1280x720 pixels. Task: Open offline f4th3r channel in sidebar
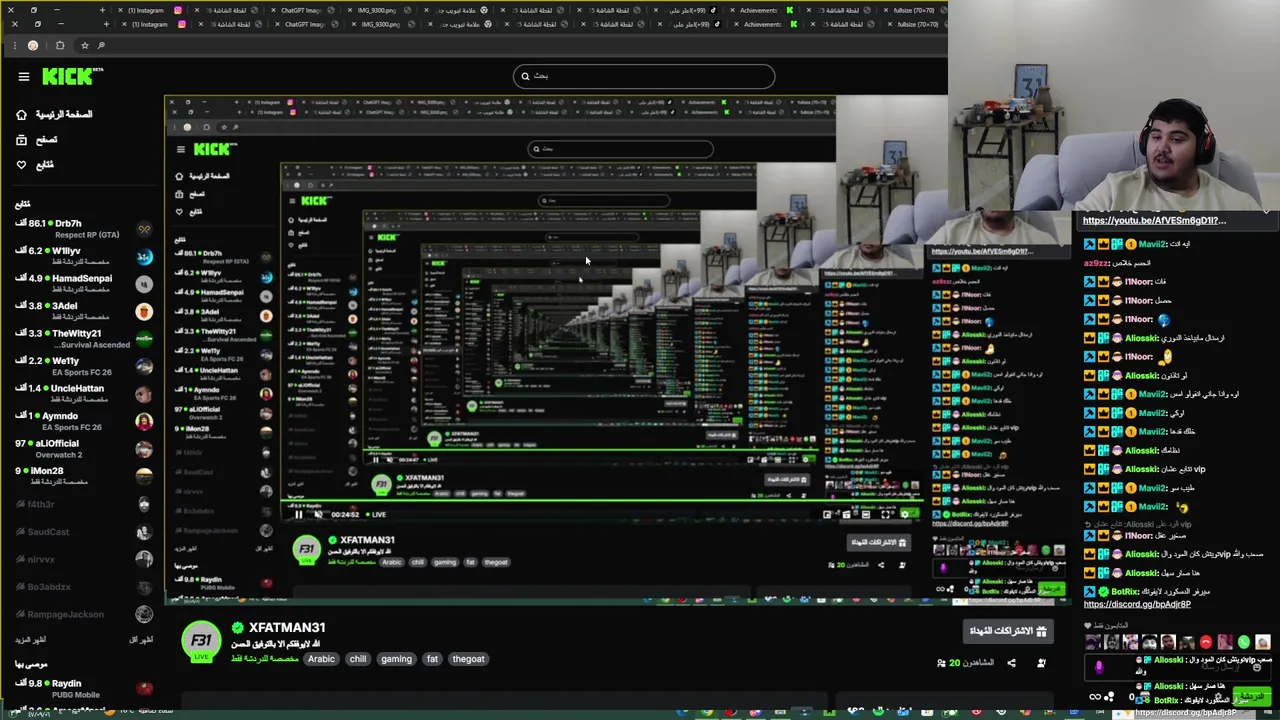tap(84, 505)
